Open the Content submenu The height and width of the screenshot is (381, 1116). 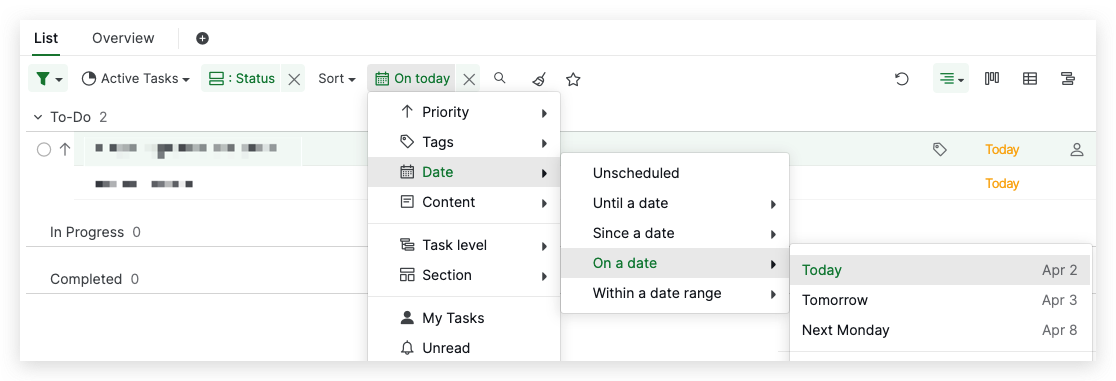tap(464, 202)
